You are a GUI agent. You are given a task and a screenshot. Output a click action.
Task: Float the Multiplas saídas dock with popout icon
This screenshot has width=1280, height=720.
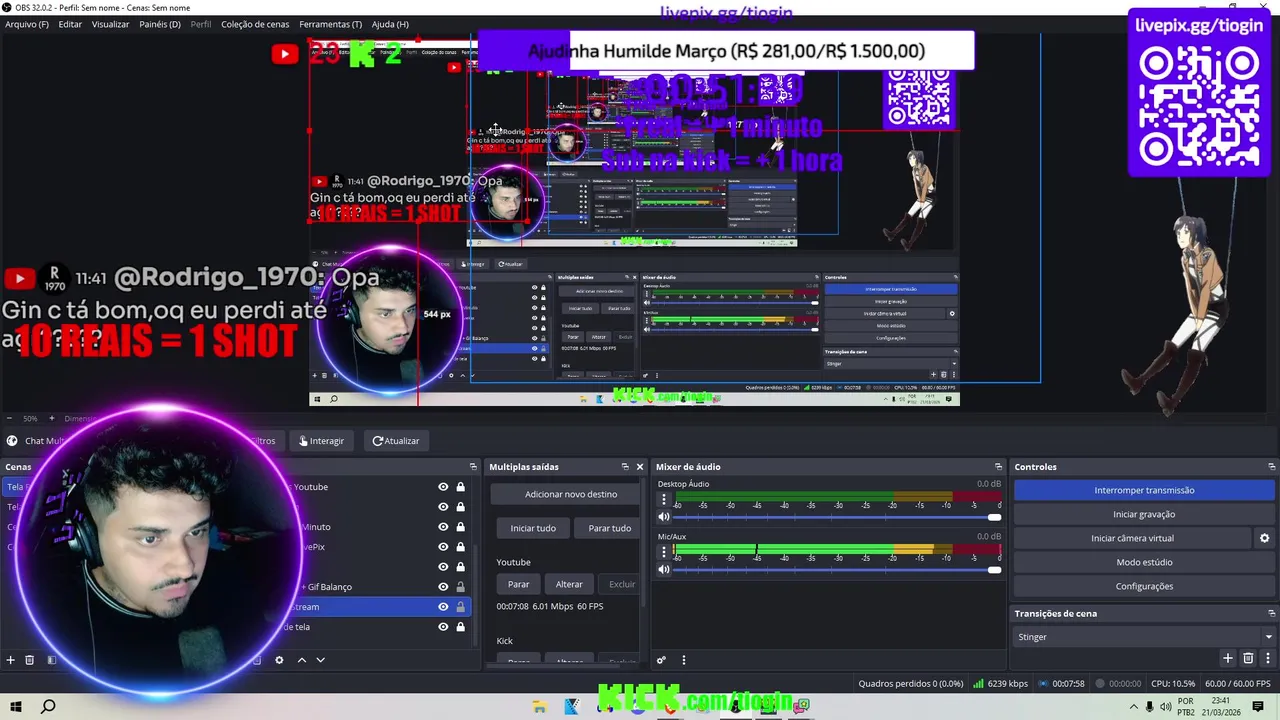click(x=625, y=467)
